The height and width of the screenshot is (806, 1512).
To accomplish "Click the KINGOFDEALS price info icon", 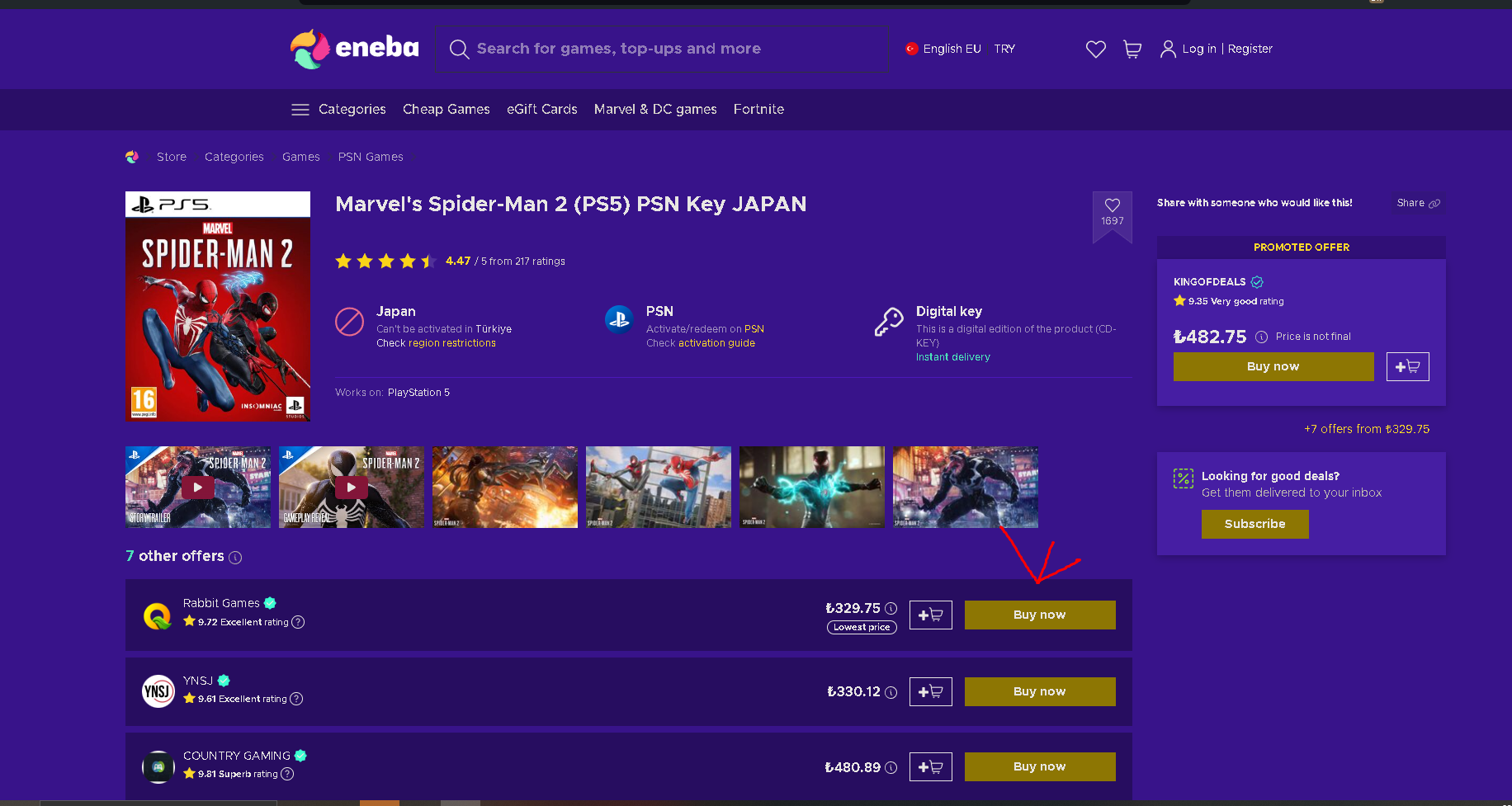I will [x=1261, y=337].
